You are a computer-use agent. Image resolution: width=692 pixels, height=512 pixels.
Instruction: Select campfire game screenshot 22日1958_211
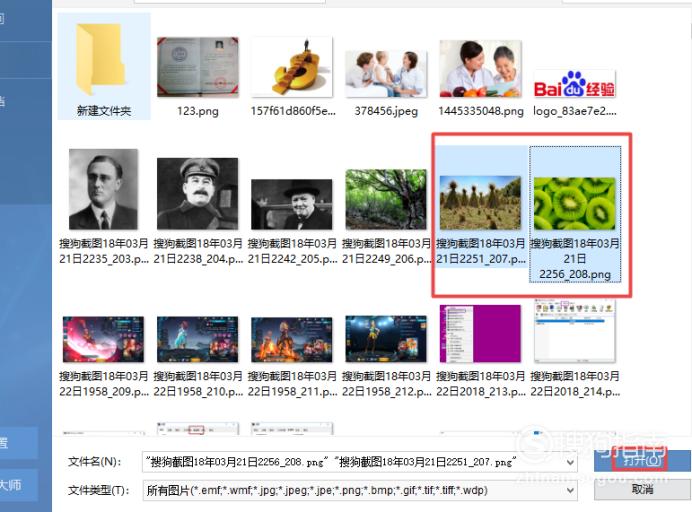(x=292, y=339)
